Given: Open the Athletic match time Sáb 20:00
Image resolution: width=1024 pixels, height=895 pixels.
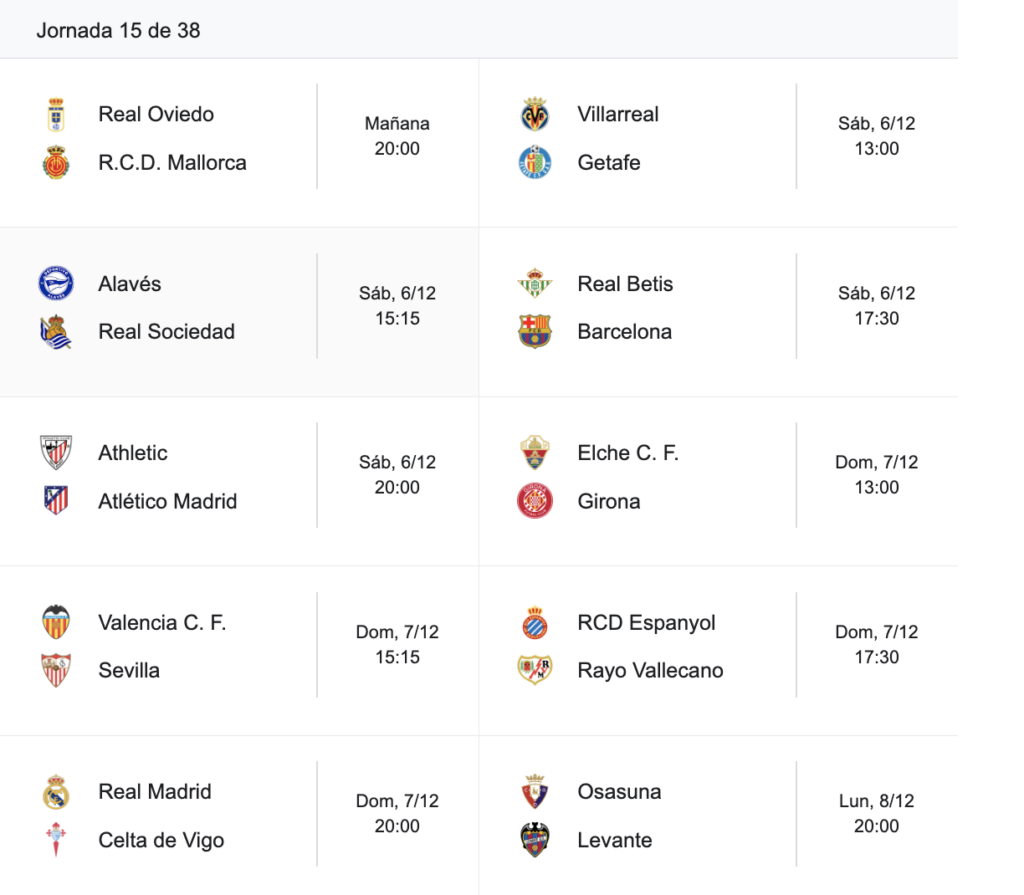Looking at the screenshot, I should pyautogui.click(x=397, y=475).
